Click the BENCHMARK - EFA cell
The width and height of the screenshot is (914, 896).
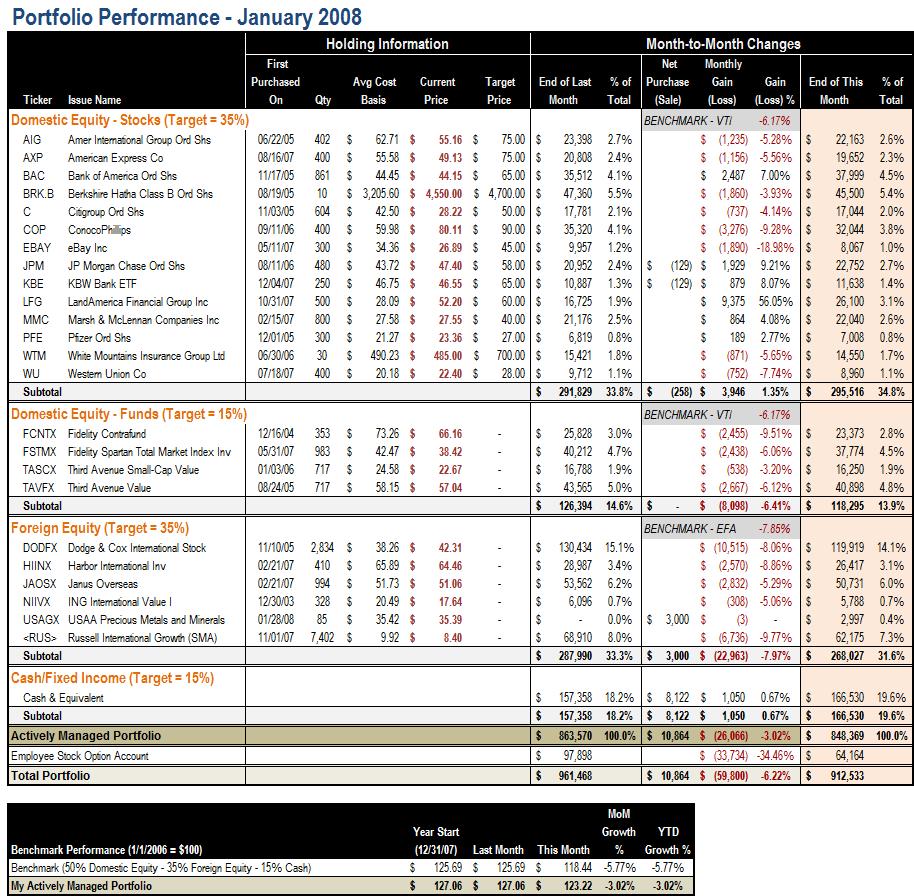(687, 528)
